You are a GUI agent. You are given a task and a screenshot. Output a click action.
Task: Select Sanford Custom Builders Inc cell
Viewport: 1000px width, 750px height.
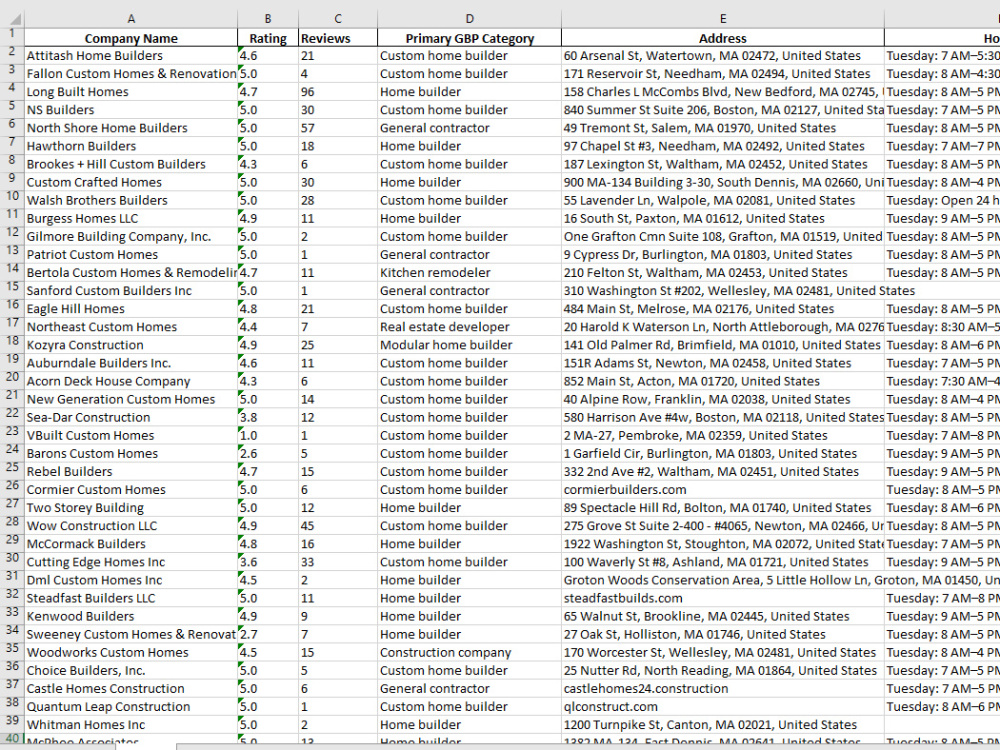click(x=131, y=290)
